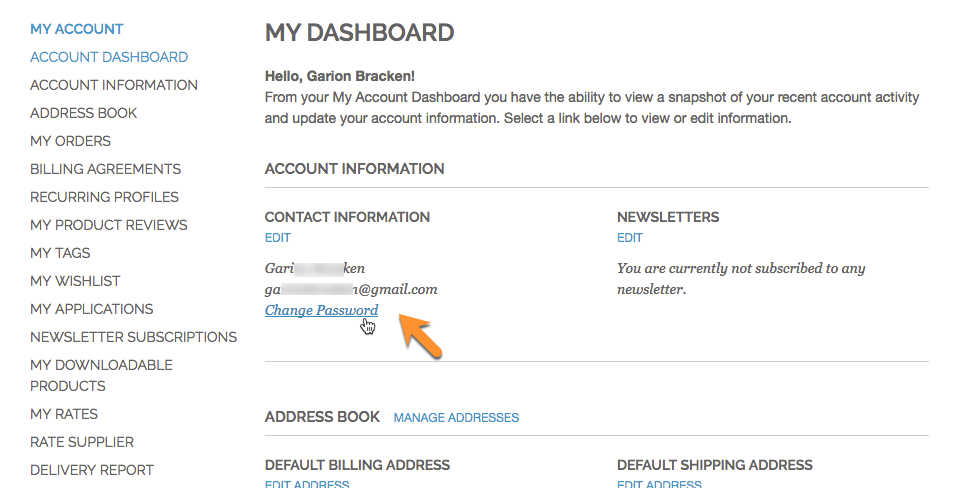Click the Change Password link

click(x=321, y=311)
